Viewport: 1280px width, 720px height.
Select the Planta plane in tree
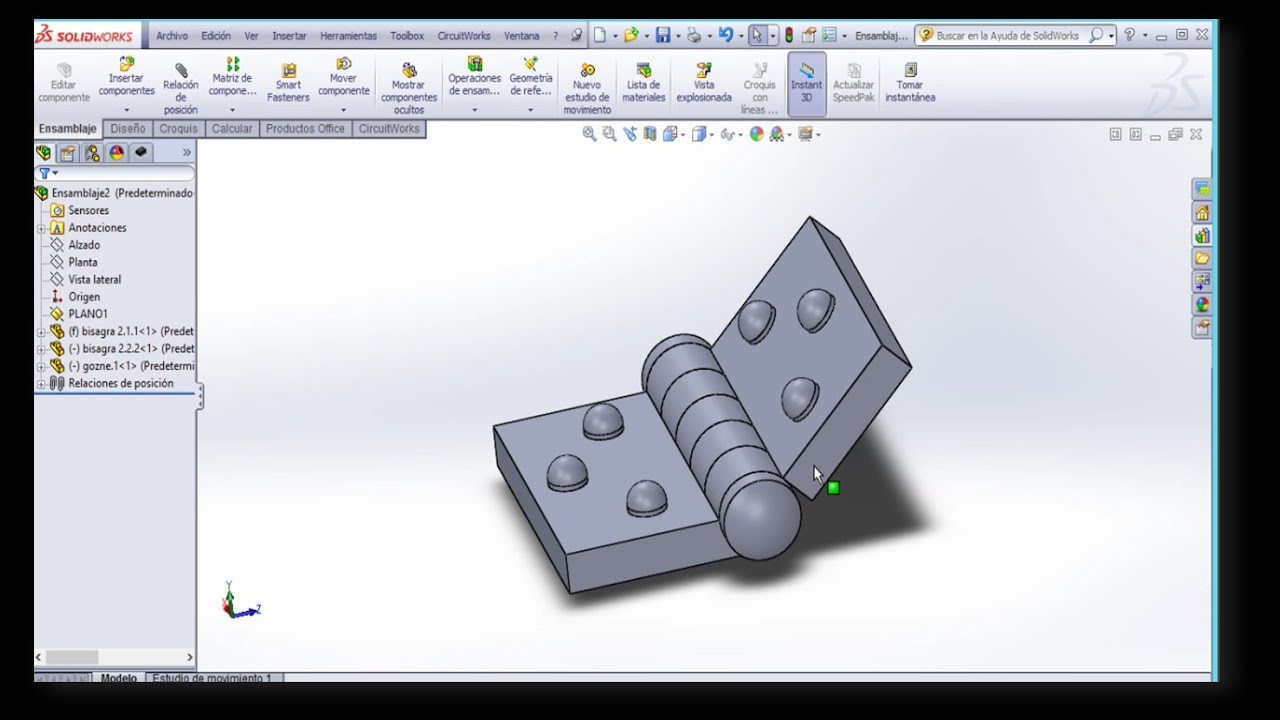82,262
